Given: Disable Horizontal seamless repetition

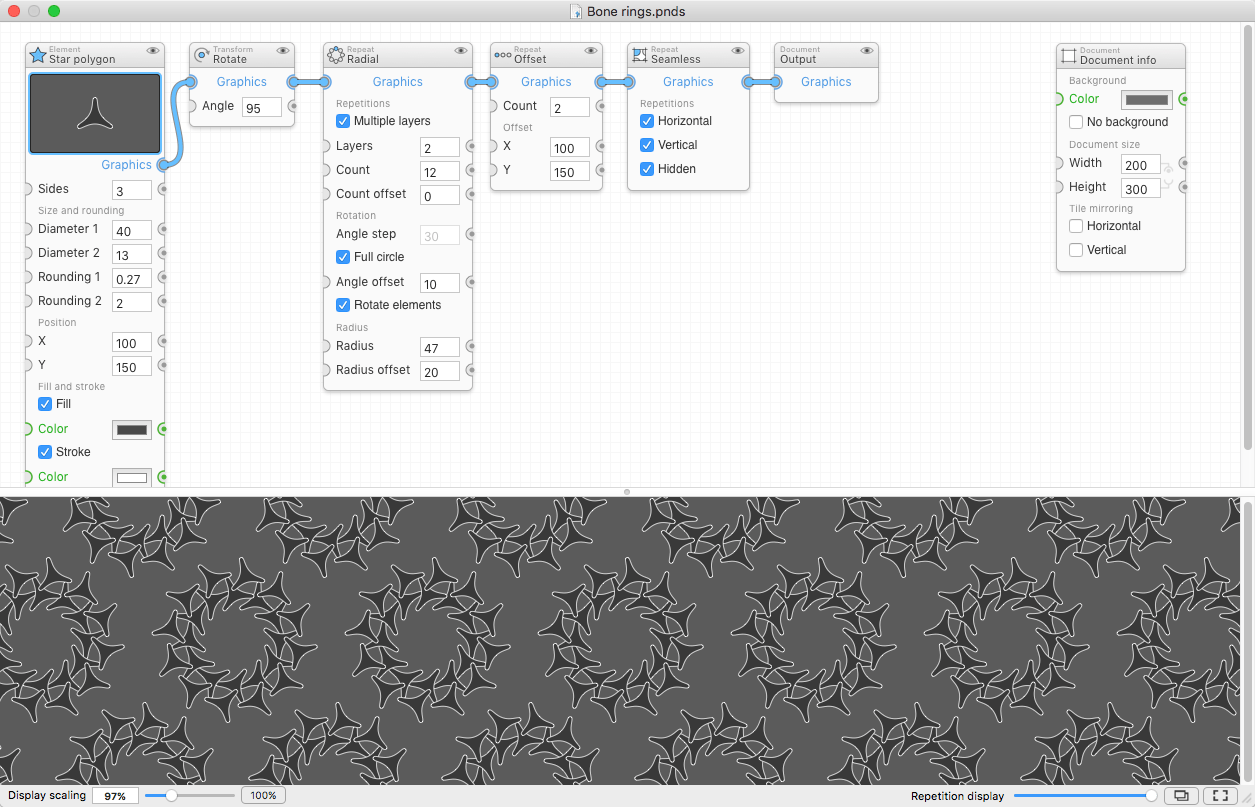Looking at the screenshot, I should [x=647, y=121].
